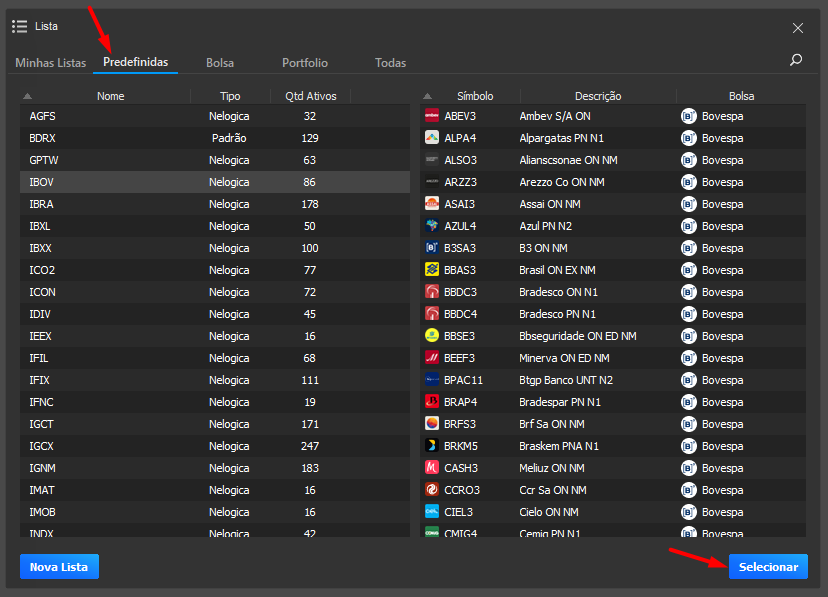Select the IMAT list name
Screen dimensions: 828x597
[42, 490]
